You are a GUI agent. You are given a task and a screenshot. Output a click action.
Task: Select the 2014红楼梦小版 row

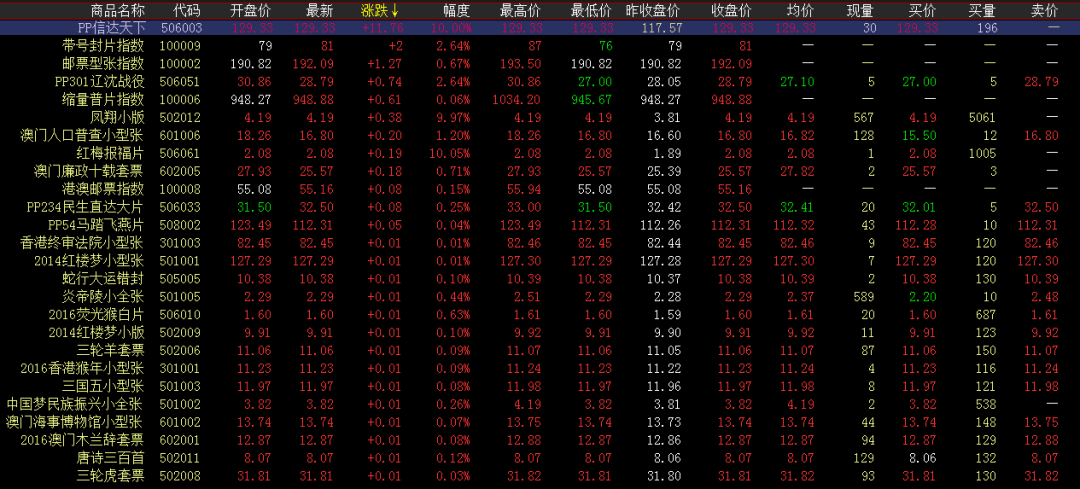coord(540,332)
